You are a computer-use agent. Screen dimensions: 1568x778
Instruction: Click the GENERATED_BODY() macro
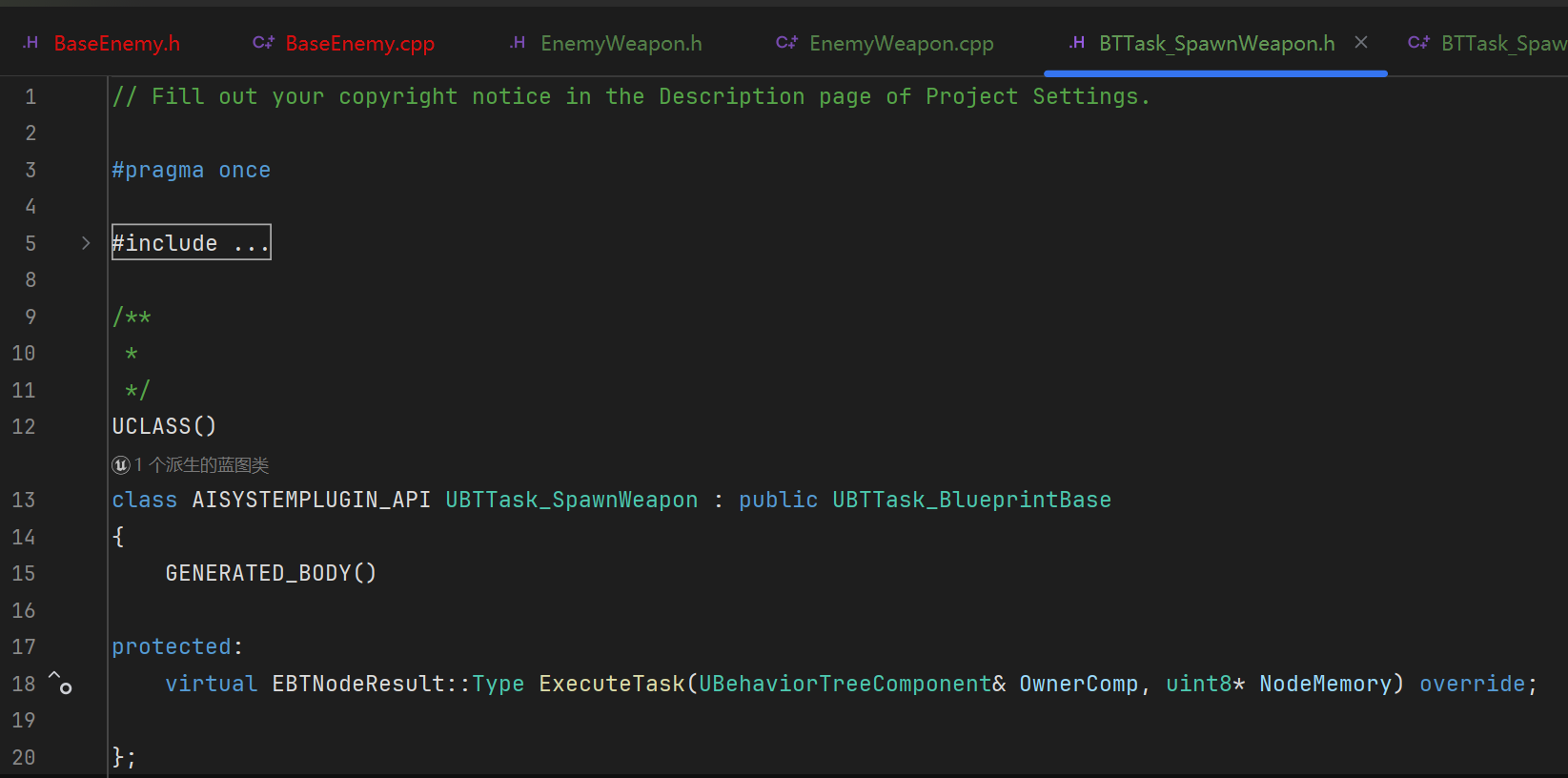(x=272, y=573)
